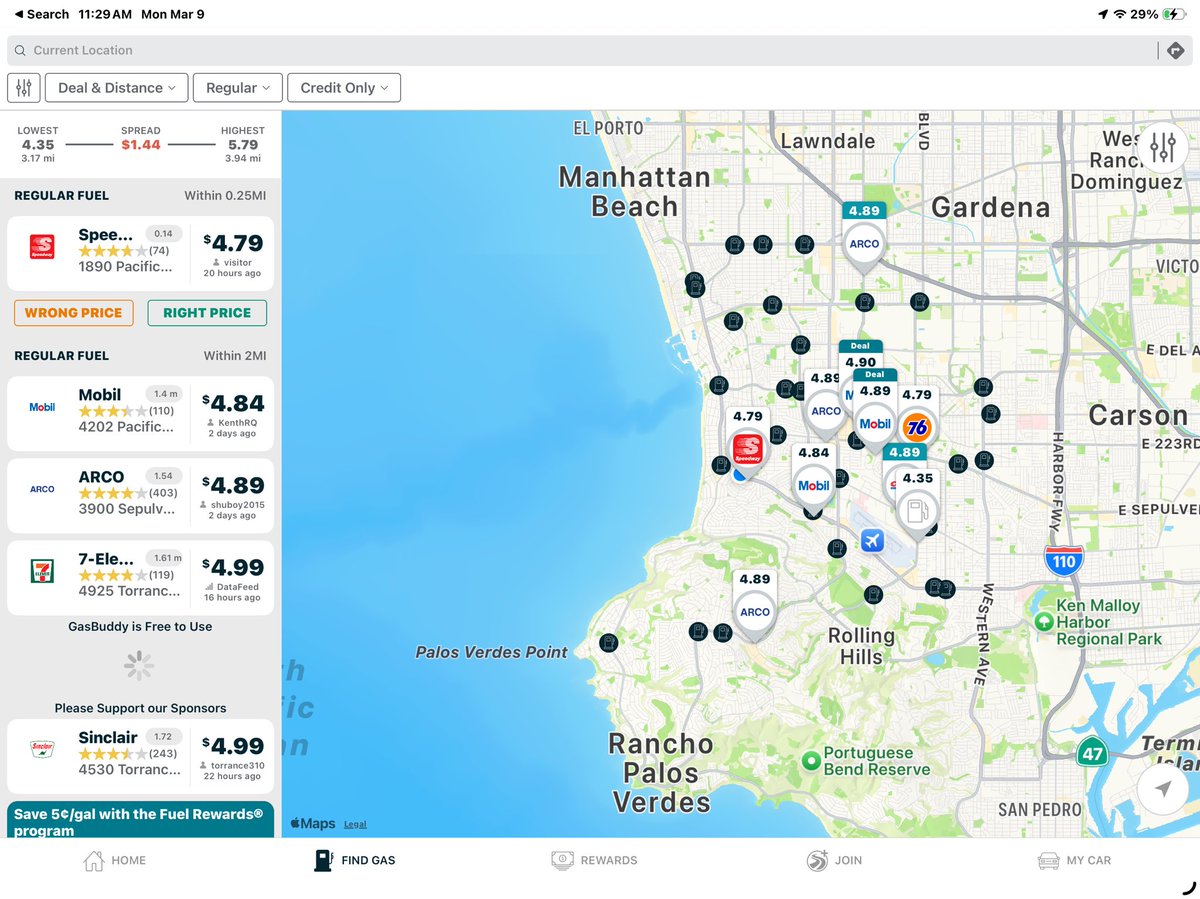Expand Deal & Distance sort dropdown
The width and height of the screenshot is (1200, 899).
(x=116, y=88)
